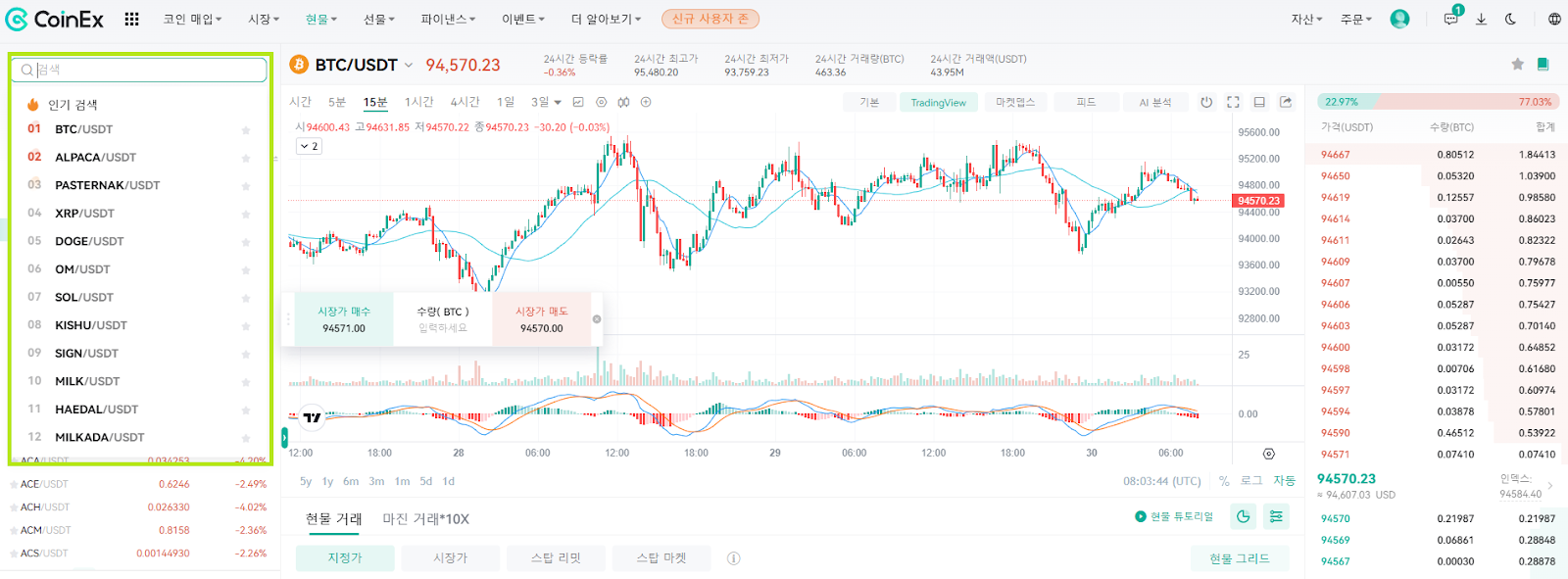Open the AI analysis tab
The width and height of the screenshot is (1568, 579).
1154,102
